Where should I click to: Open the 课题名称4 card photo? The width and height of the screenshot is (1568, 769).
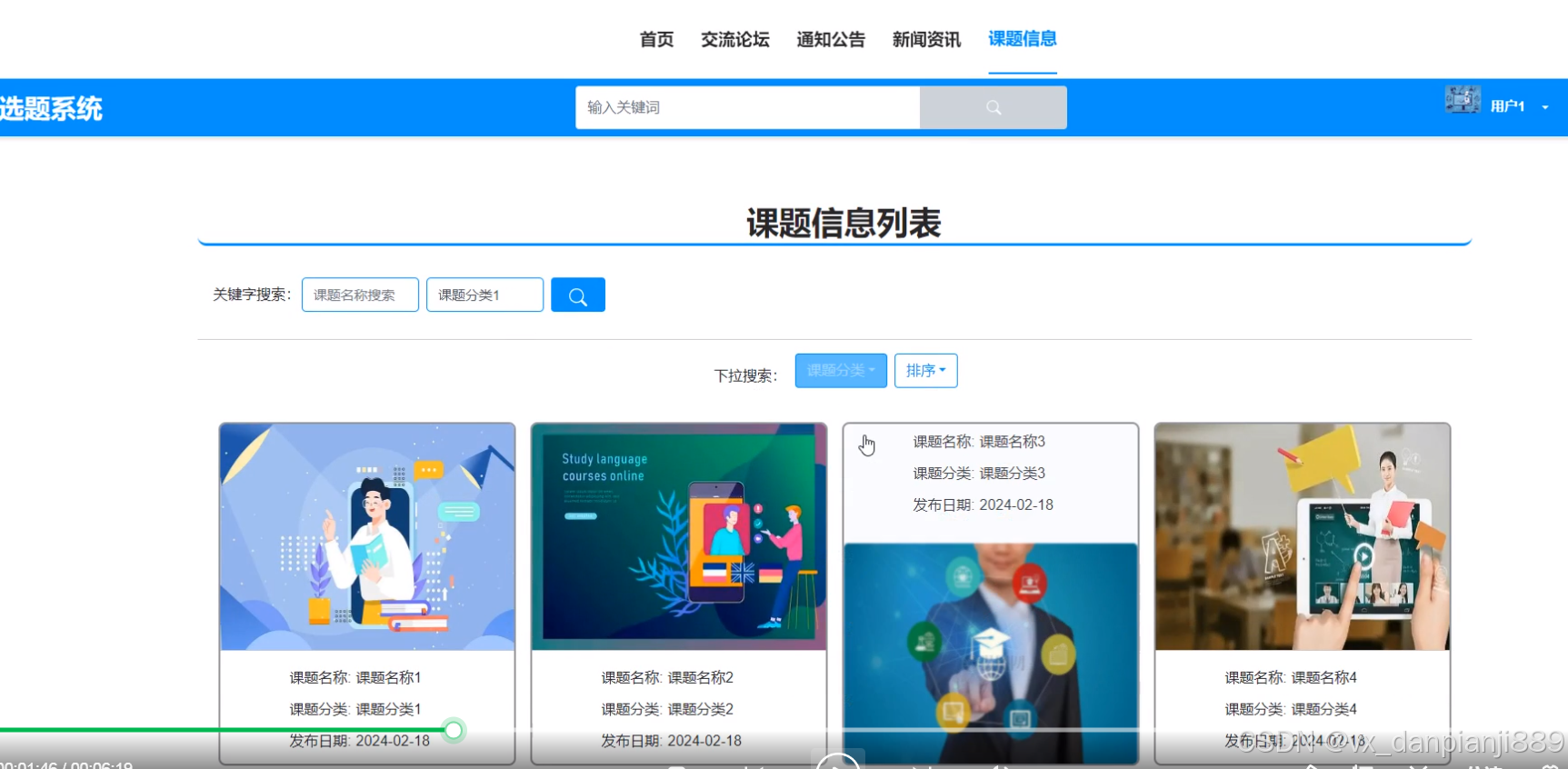(x=1303, y=536)
